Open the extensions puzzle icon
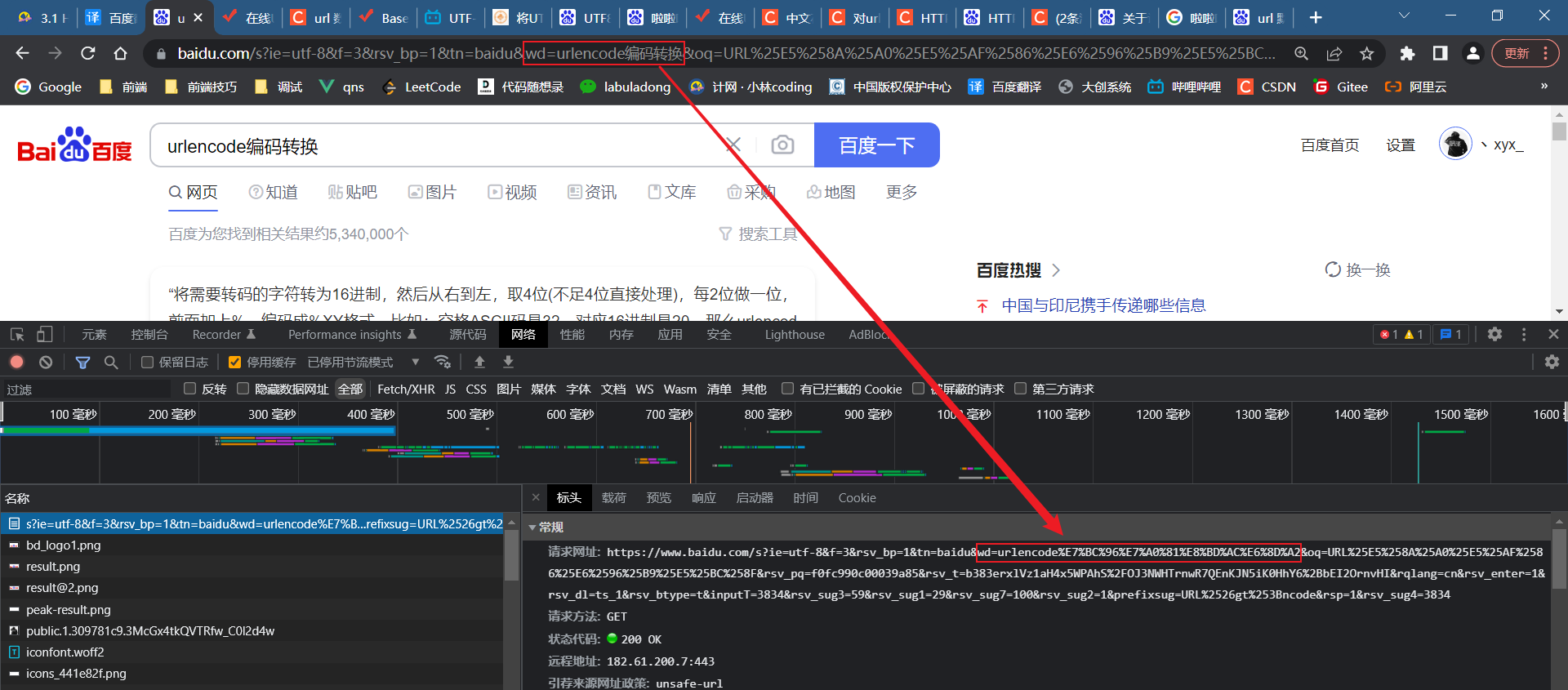 (x=1407, y=53)
